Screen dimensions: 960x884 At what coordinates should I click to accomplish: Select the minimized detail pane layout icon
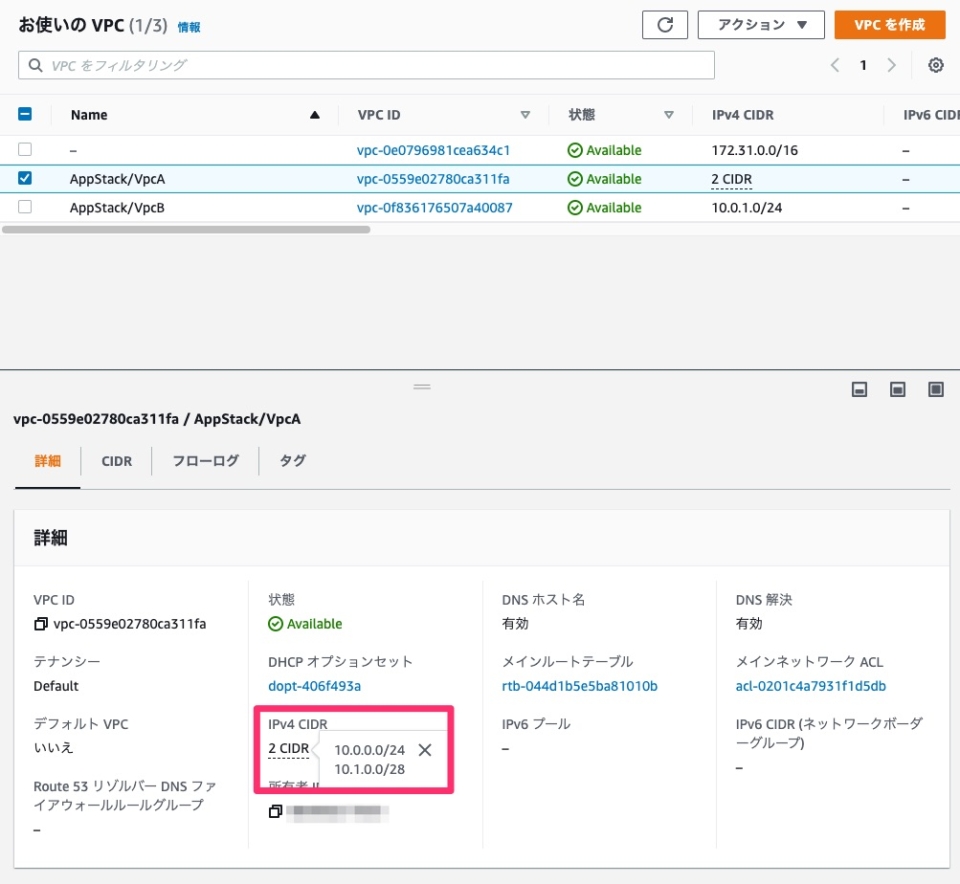859,390
